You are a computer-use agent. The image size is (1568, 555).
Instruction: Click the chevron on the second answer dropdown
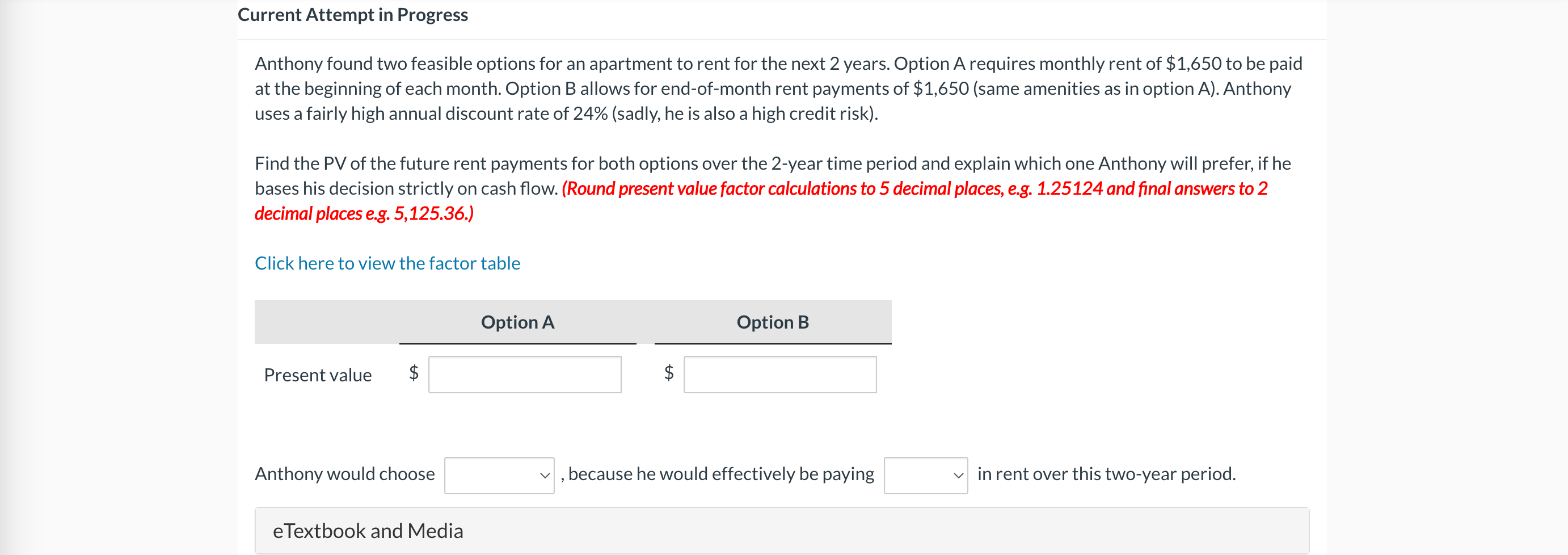[958, 476]
